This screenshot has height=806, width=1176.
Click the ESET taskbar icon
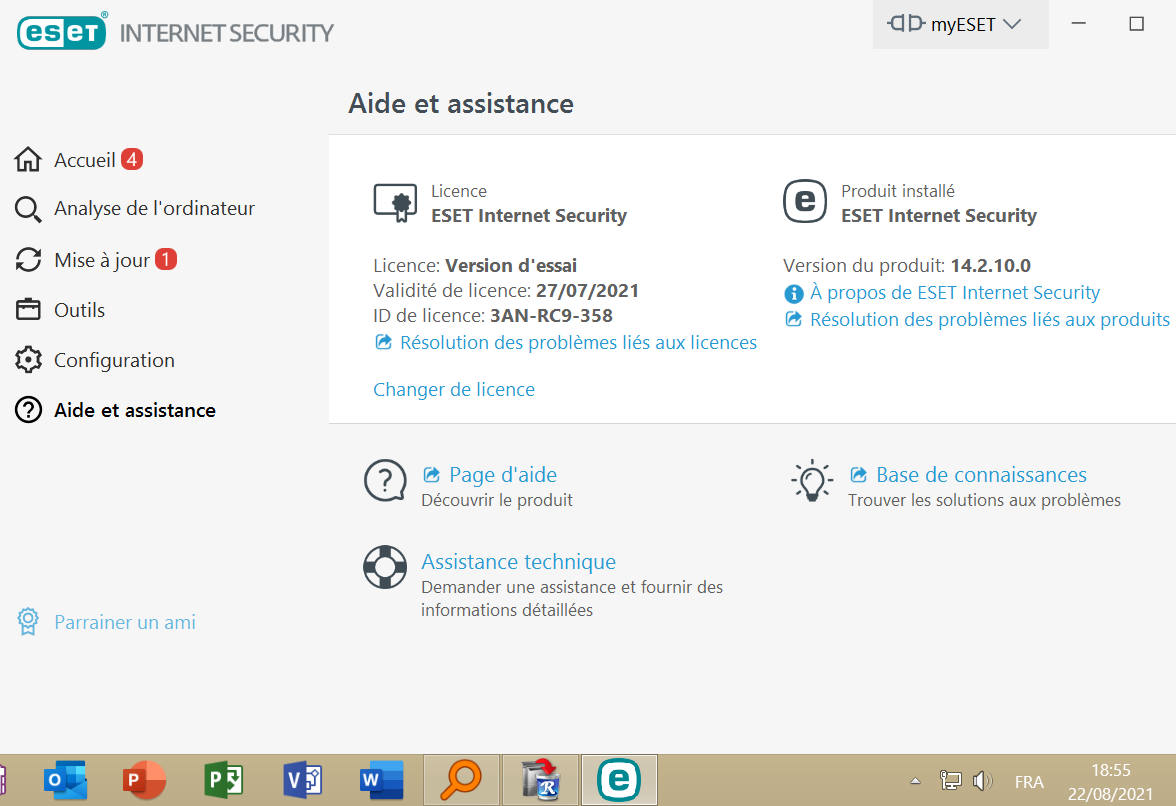coord(619,781)
